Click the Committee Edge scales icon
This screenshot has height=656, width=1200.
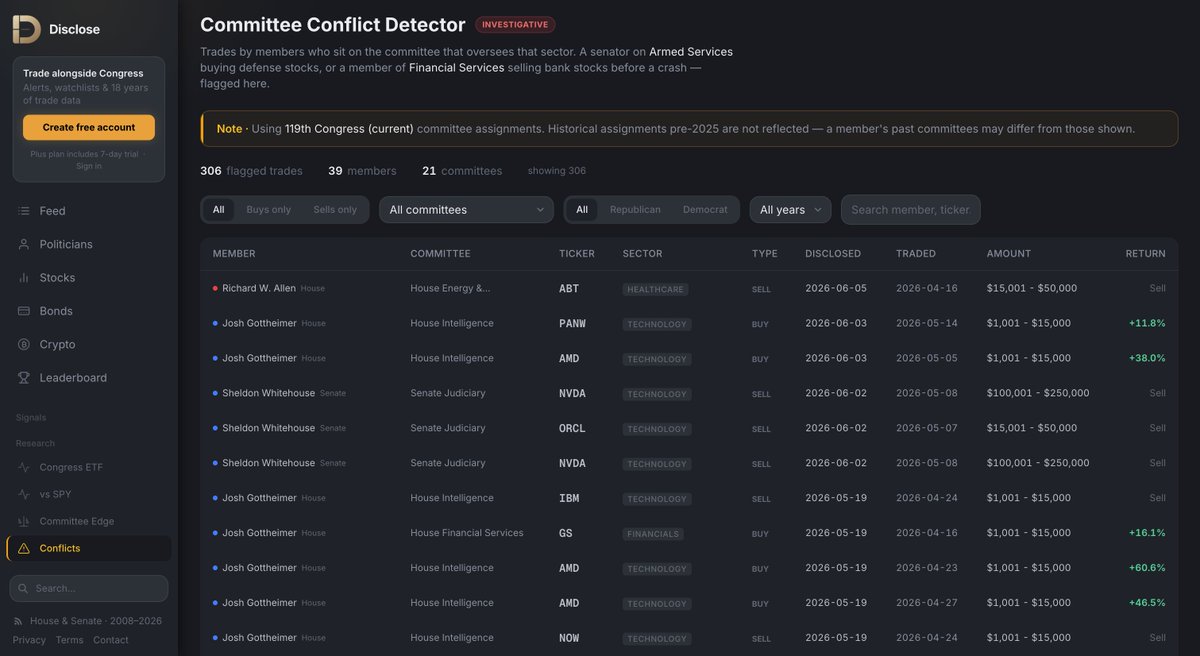click(x=24, y=521)
